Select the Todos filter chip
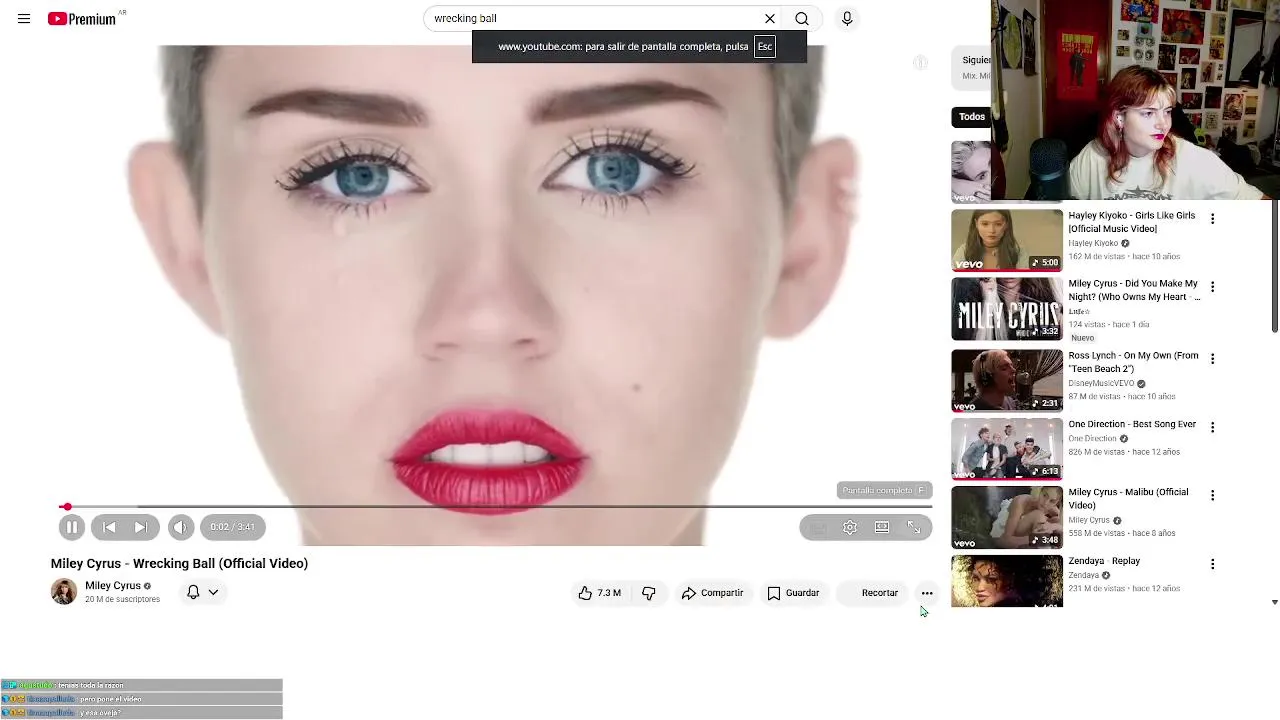 tap(971, 117)
